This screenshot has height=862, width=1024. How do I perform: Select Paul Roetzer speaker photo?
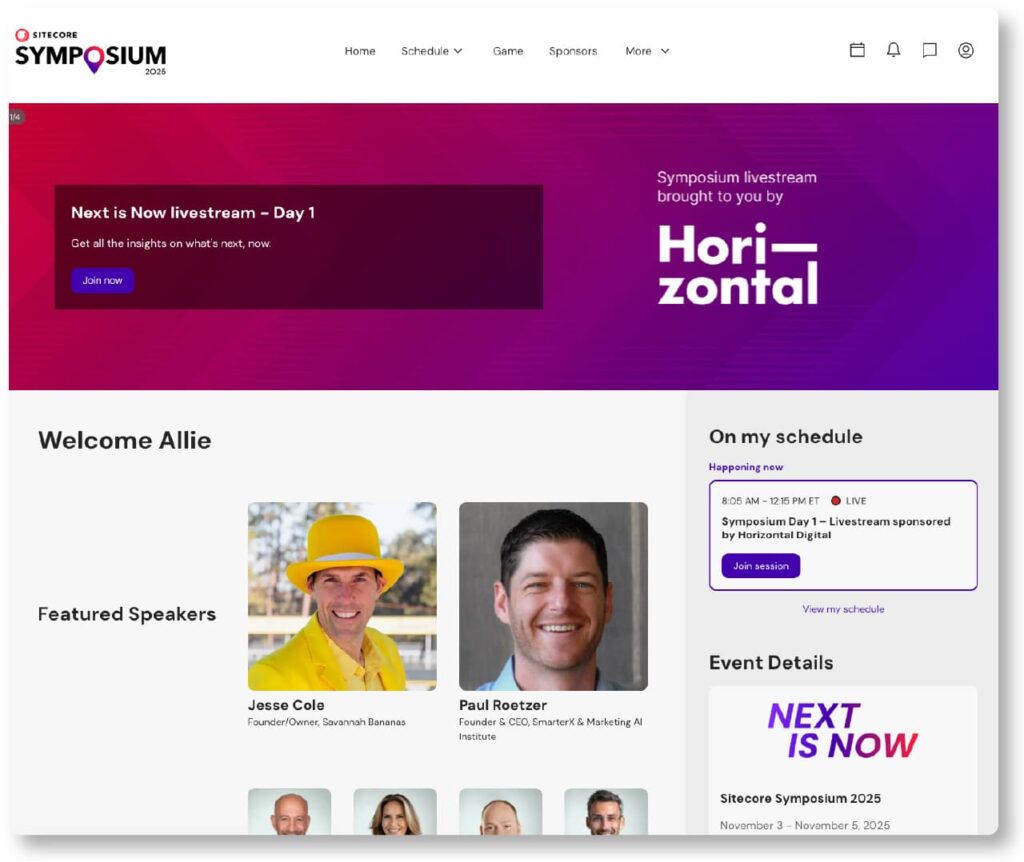pyautogui.click(x=553, y=596)
